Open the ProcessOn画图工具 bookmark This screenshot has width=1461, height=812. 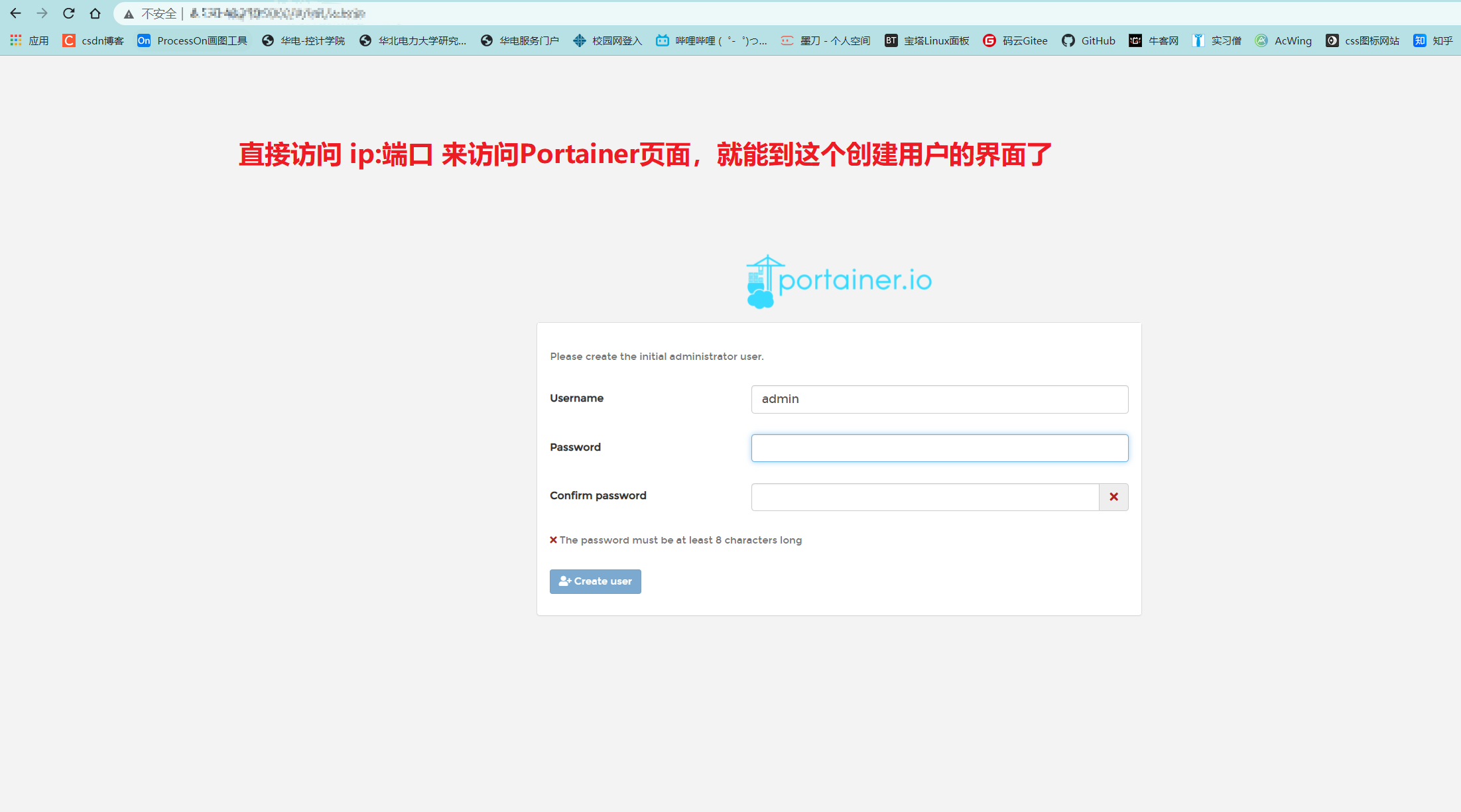(x=192, y=40)
